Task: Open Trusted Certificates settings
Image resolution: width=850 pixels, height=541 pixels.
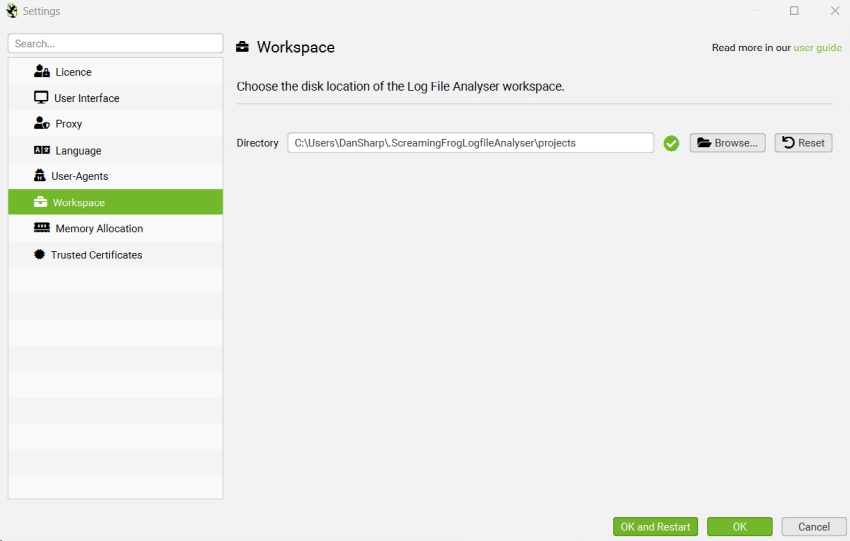Action: pyautogui.click(x=115, y=255)
